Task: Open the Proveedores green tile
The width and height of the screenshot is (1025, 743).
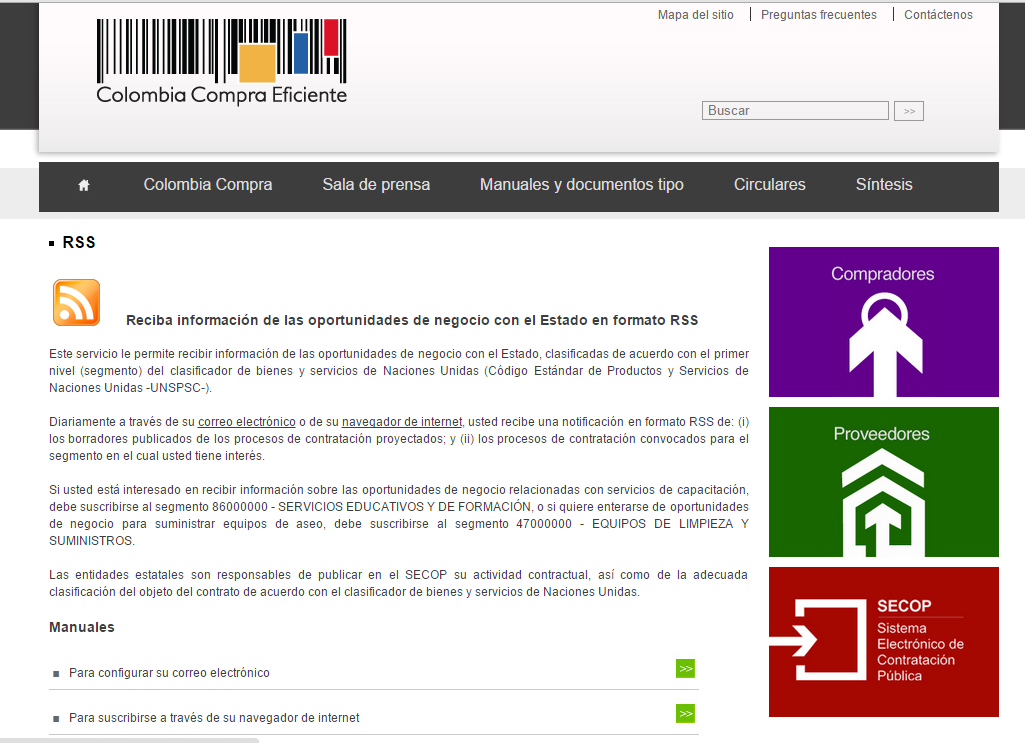Action: 883,482
